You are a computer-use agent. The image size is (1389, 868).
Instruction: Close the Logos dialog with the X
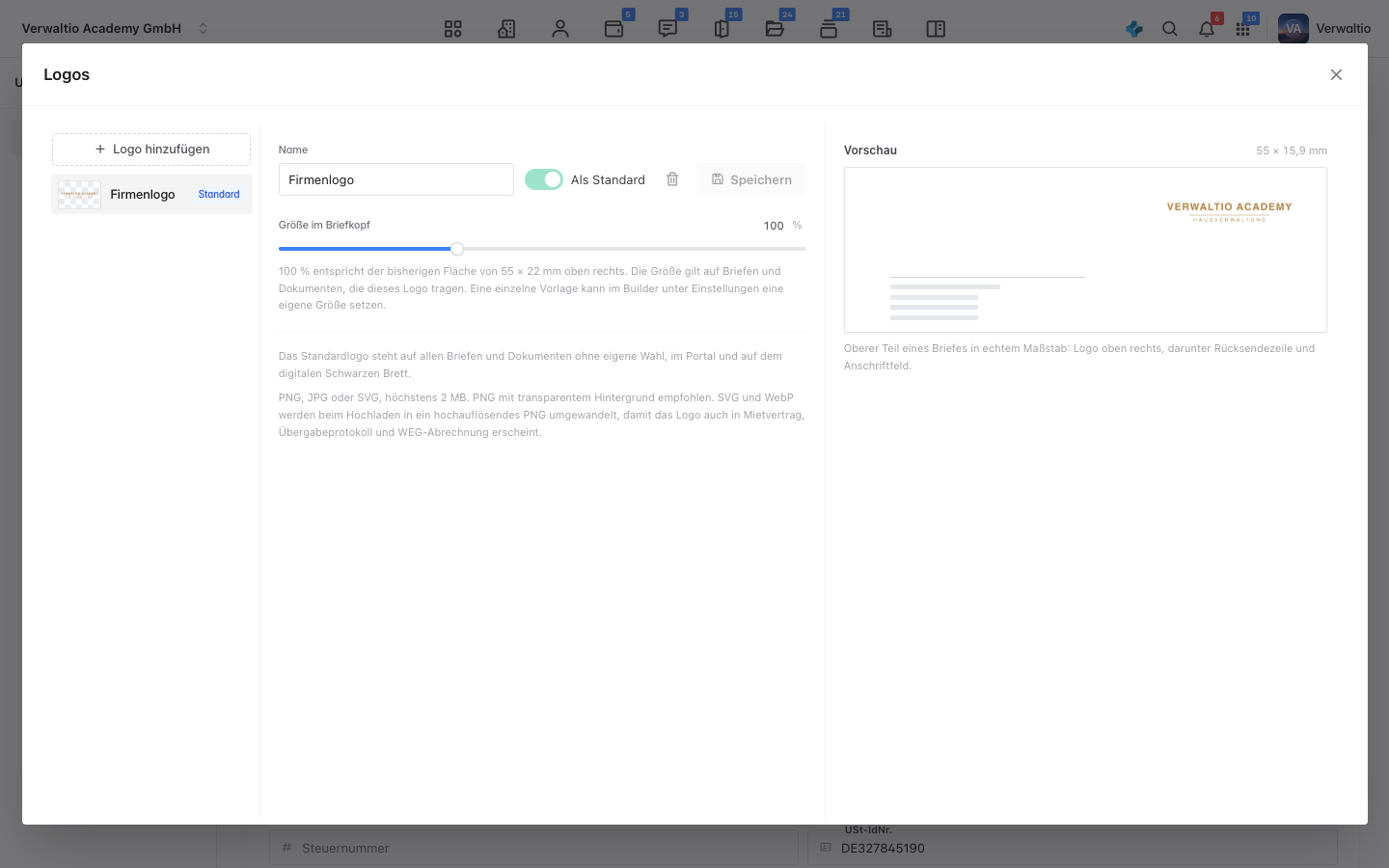1336,74
